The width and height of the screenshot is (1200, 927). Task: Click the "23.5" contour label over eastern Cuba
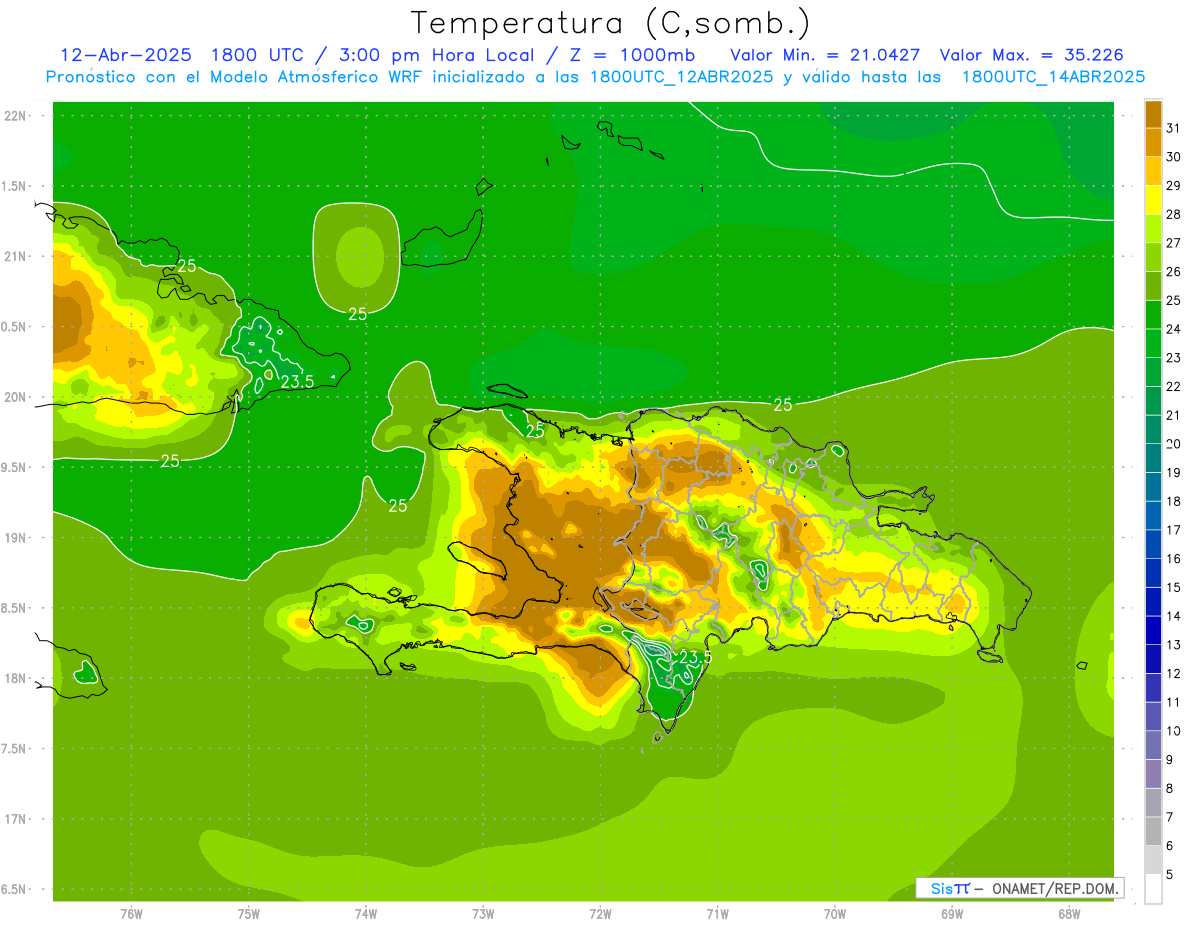click(x=297, y=381)
